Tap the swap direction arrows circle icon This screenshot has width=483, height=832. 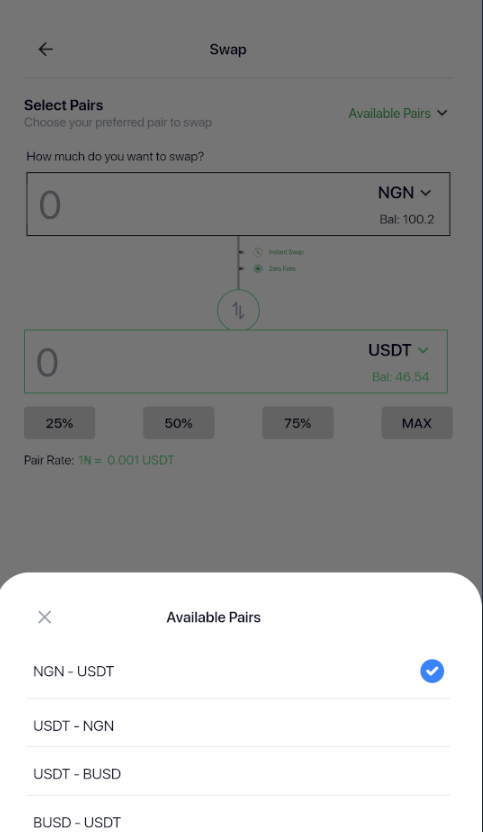click(x=238, y=310)
